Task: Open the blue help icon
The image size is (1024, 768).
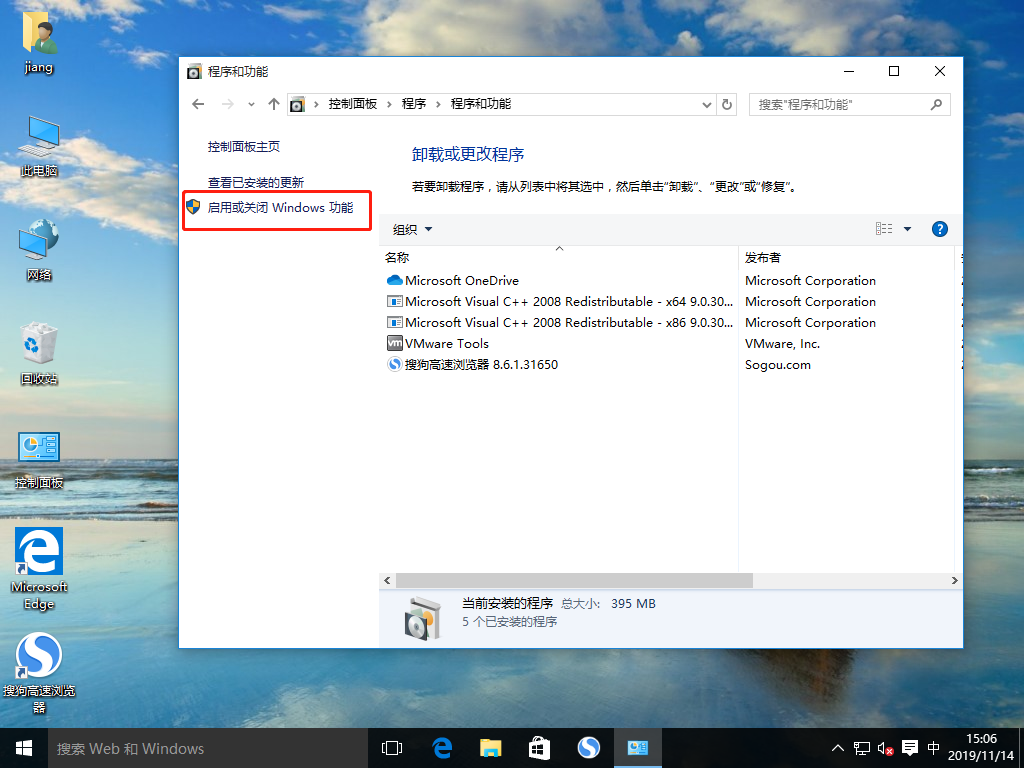Action: (x=940, y=229)
